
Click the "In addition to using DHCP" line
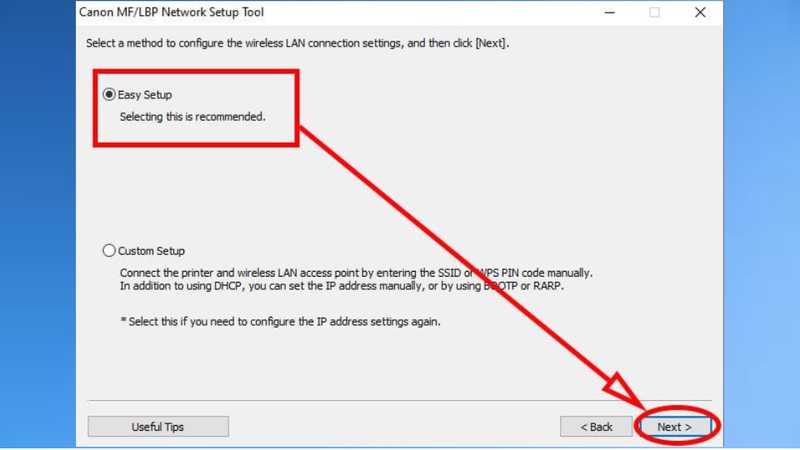(342, 286)
